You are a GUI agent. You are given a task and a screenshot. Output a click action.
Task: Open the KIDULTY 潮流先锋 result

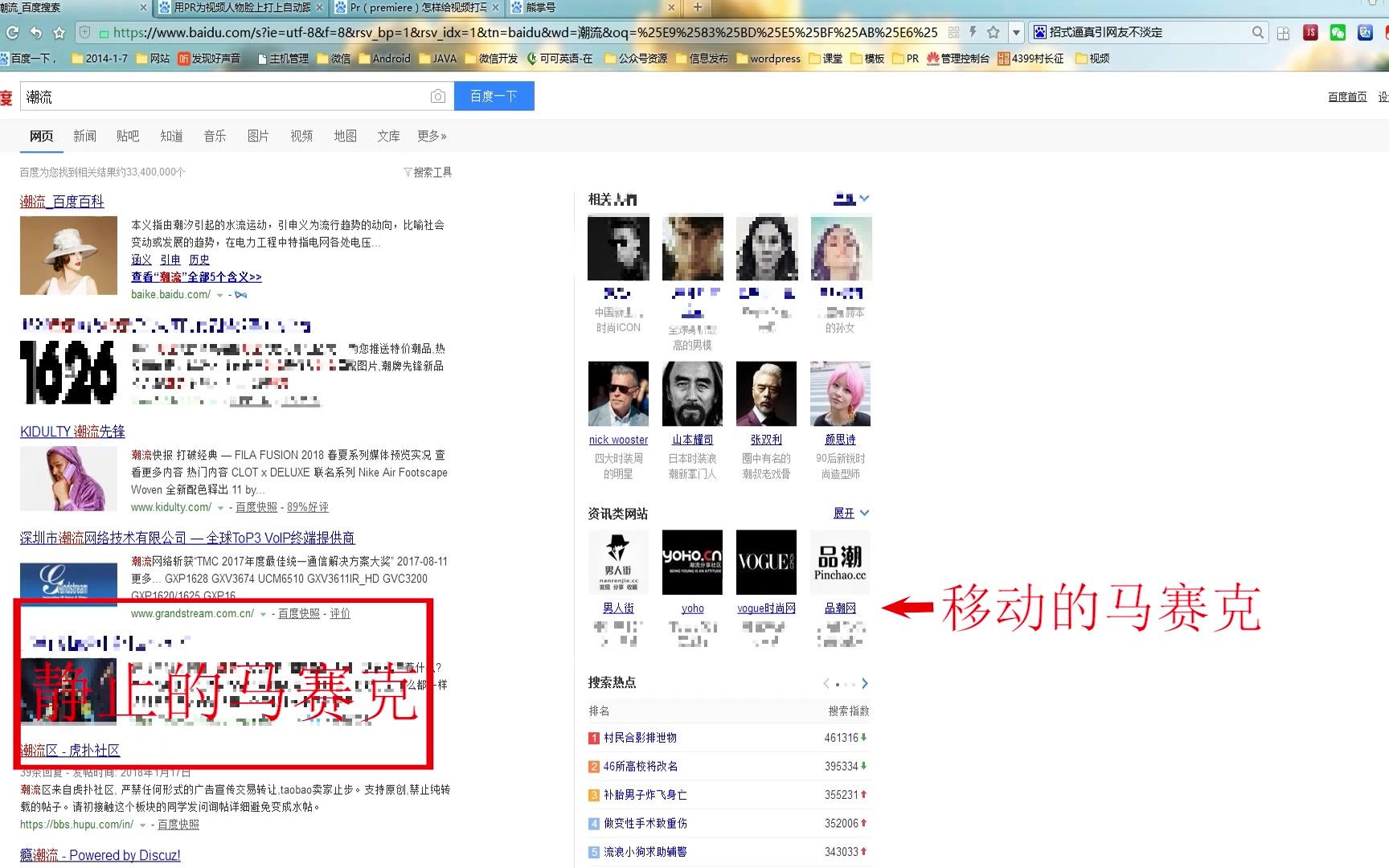point(72,432)
